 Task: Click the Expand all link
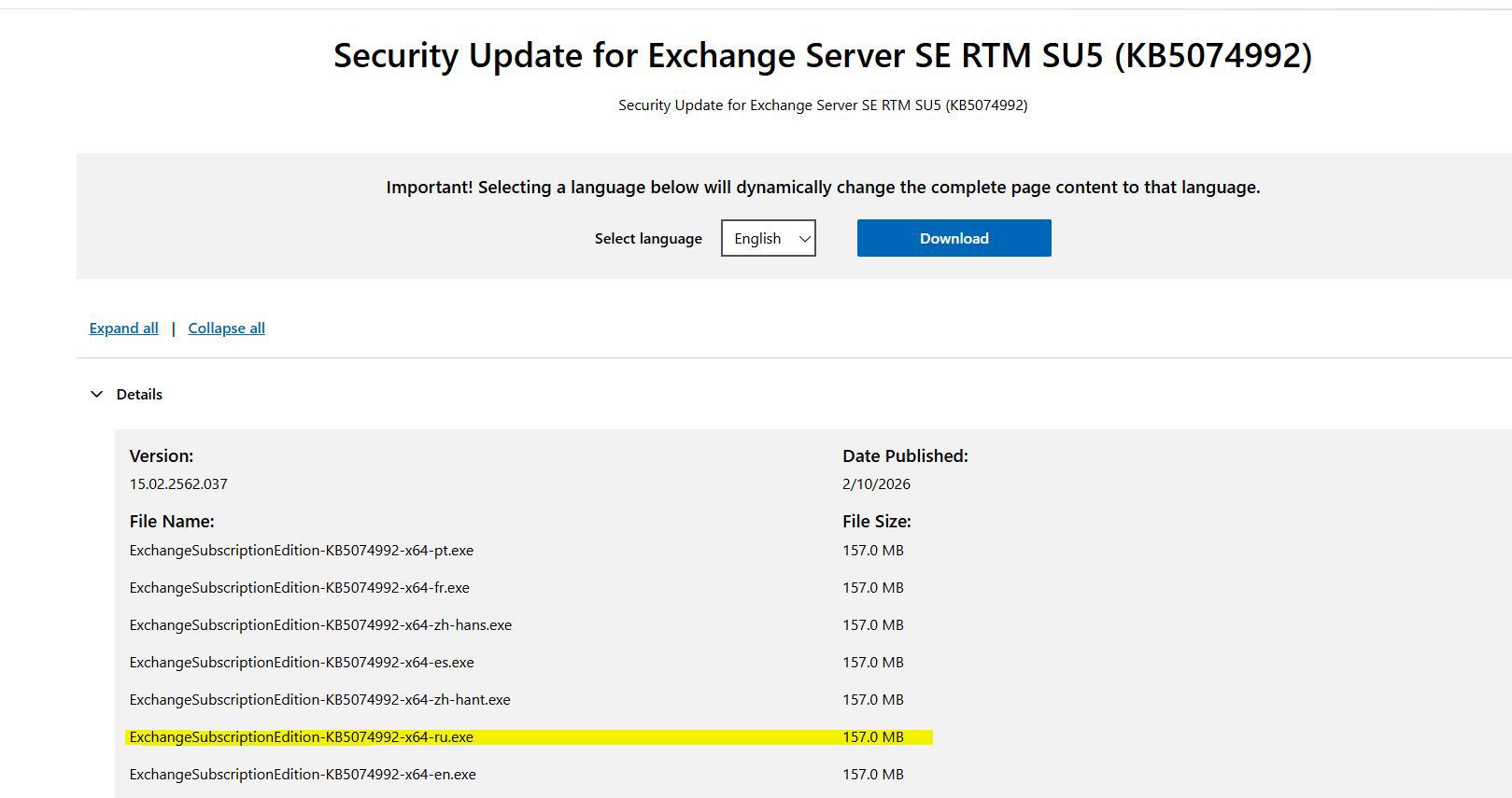tap(123, 329)
